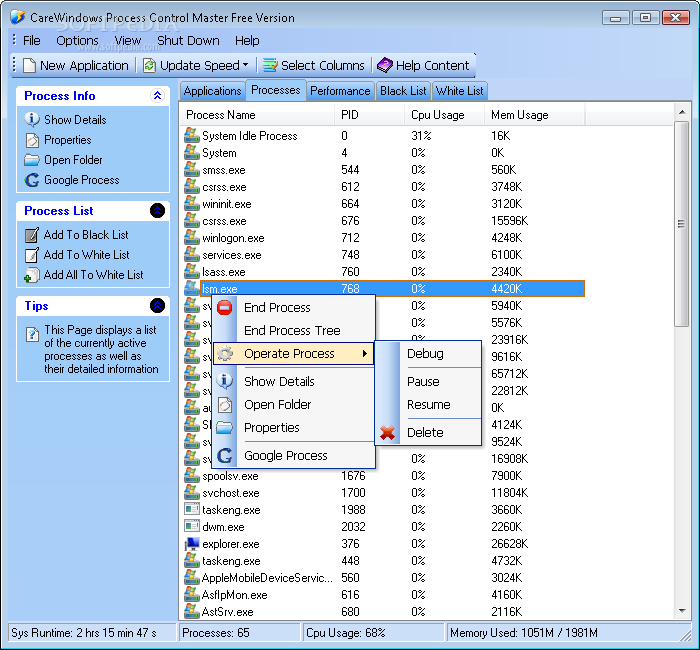Click the Google Process link in sidebar
The image size is (700, 650).
coord(82,180)
